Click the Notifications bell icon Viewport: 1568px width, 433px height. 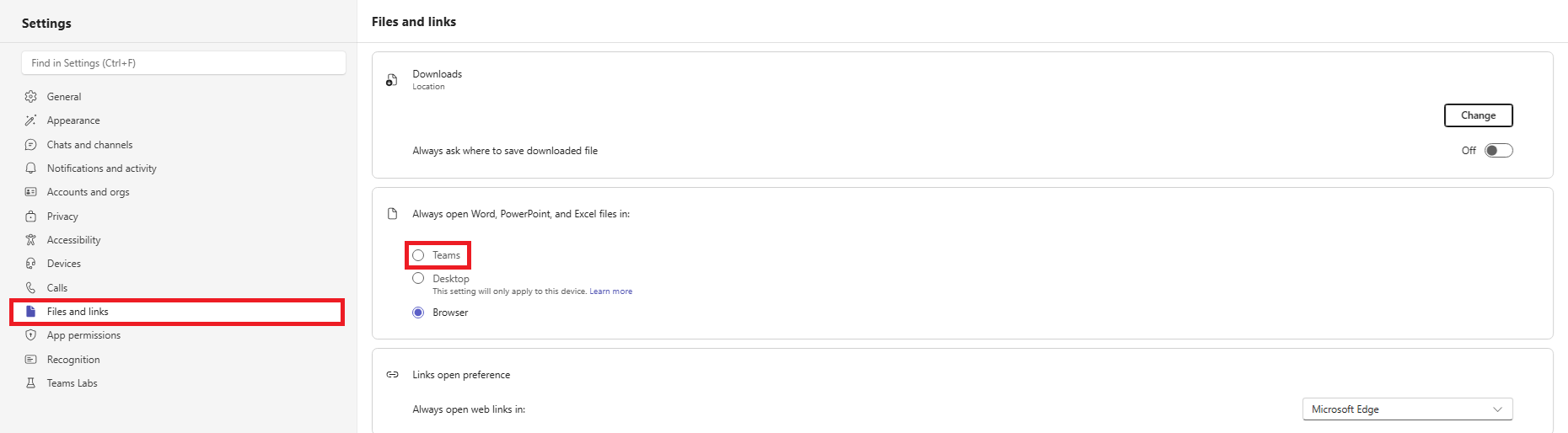31,168
